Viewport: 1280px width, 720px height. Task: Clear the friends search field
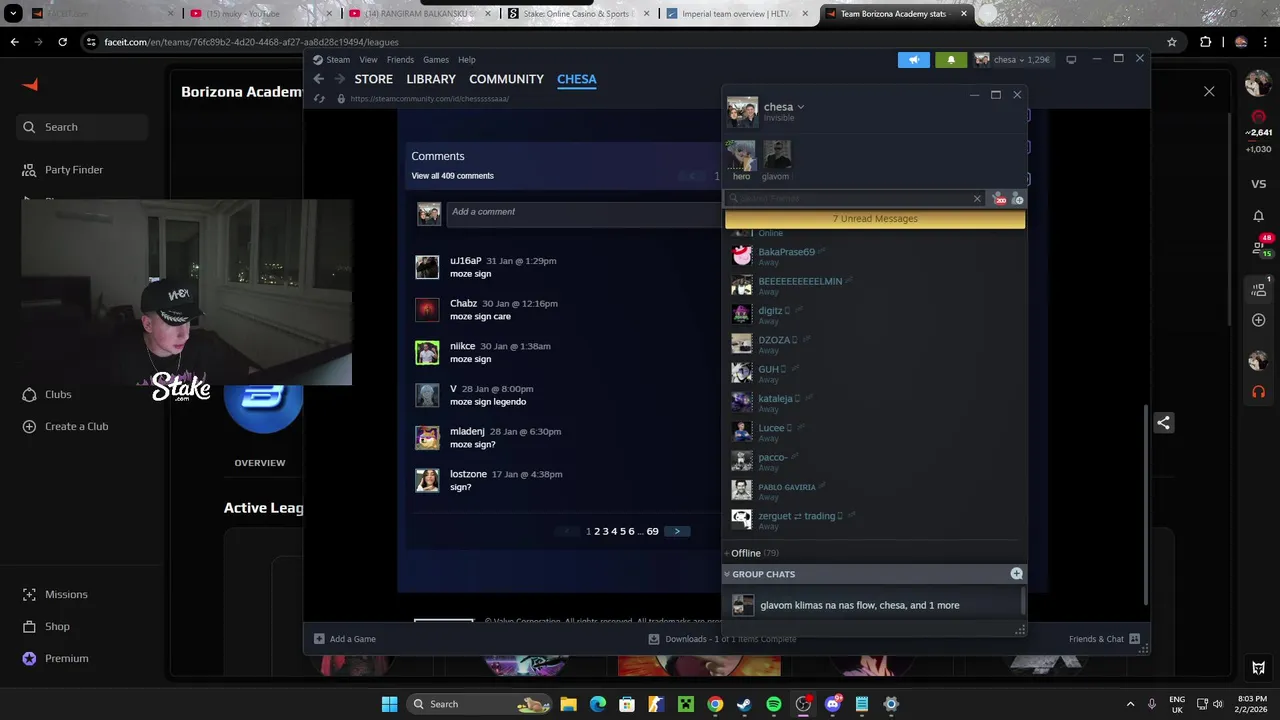(x=977, y=199)
